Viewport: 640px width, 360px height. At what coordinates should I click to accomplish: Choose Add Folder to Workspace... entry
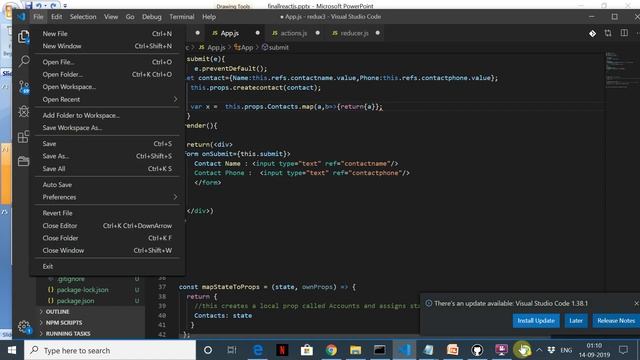tap(107, 116)
